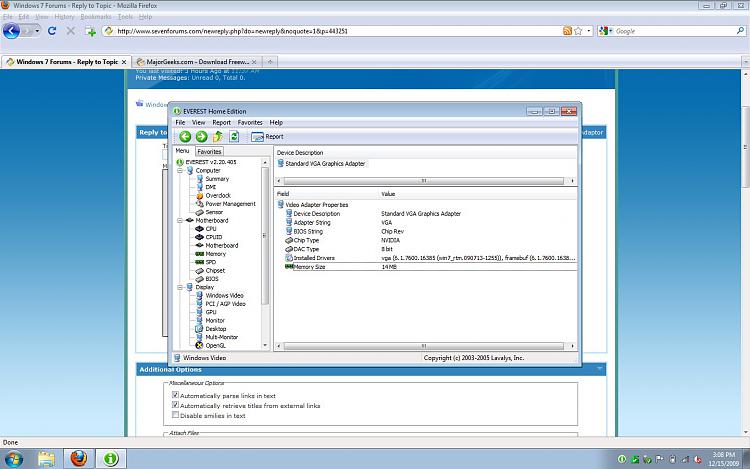The width and height of the screenshot is (750, 469).
Task: Select Memory tree item
Action: click(x=216, y=254)
